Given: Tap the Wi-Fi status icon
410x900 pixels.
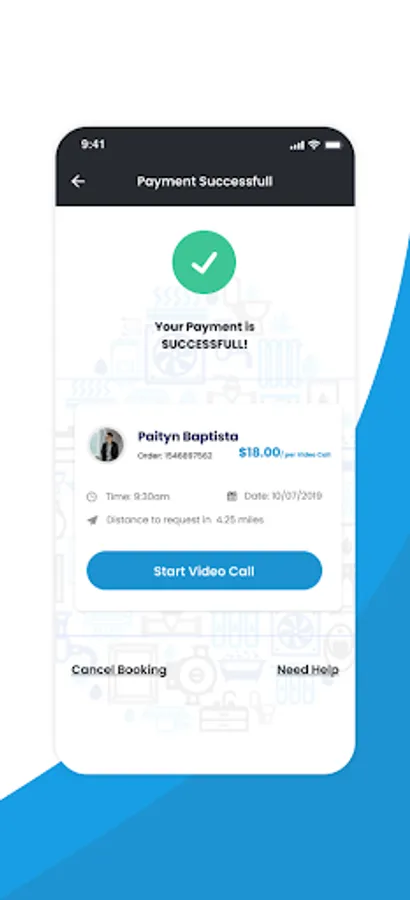Looking at the screenshot, I should point(314,145).
